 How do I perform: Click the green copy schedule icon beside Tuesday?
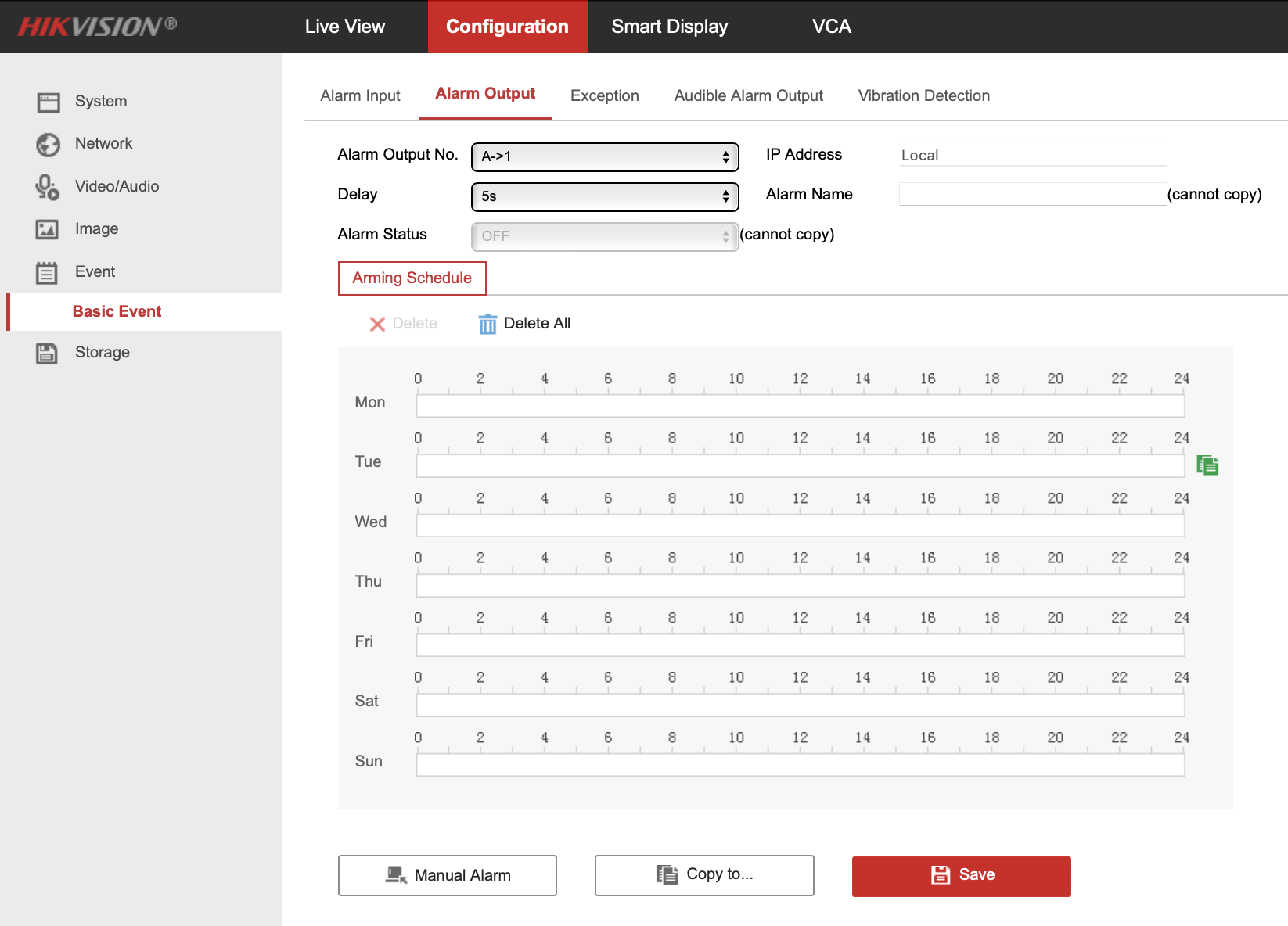[1207, 465]
